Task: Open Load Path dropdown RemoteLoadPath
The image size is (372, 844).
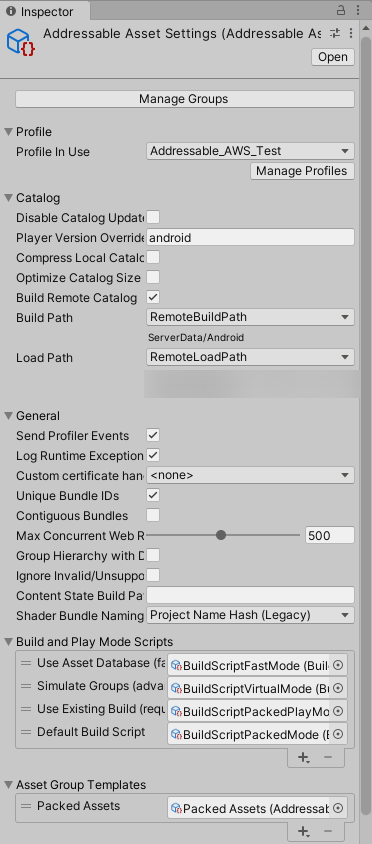Action: coord(250,357)
